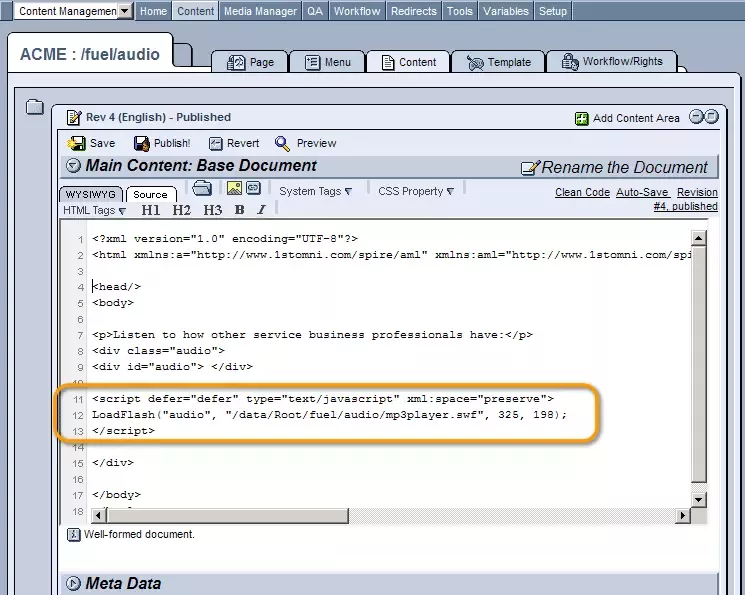Image resolution: width=745 pixels, height=595 pixels.
Task: Open the Content Management module dropdown
Action: pos(124,11)
